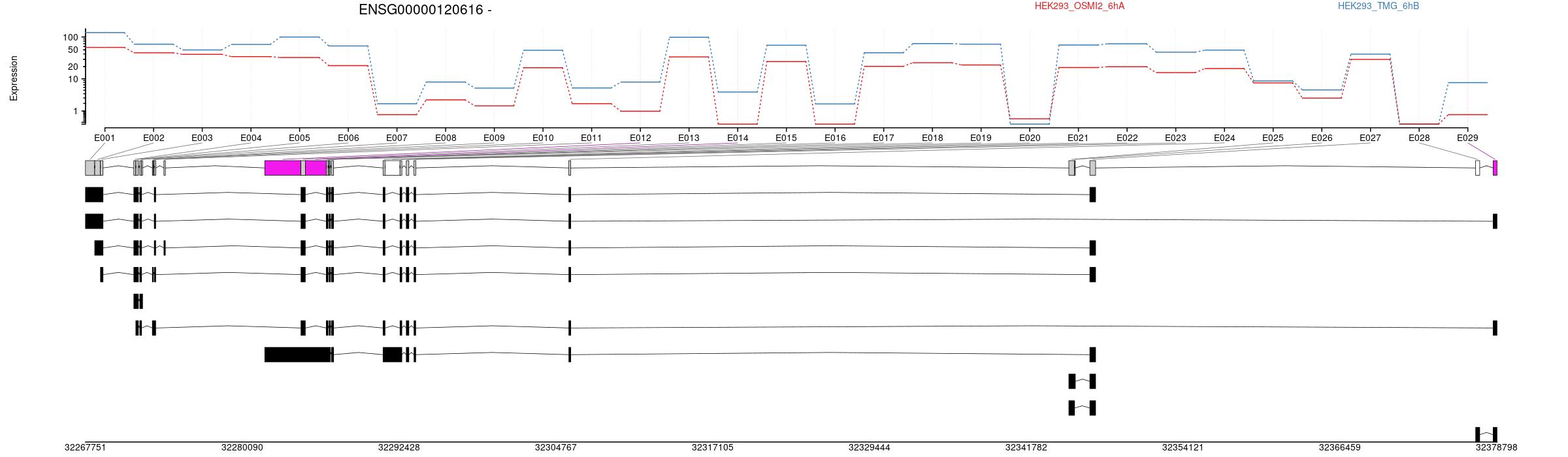Click exon label E017
The image size is (1568, 457).
click(883, 138)
